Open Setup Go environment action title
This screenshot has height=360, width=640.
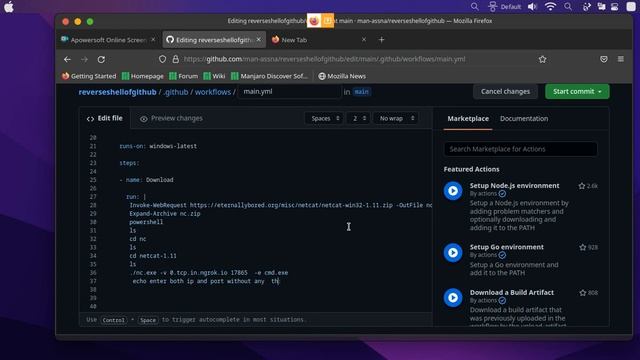507,247
